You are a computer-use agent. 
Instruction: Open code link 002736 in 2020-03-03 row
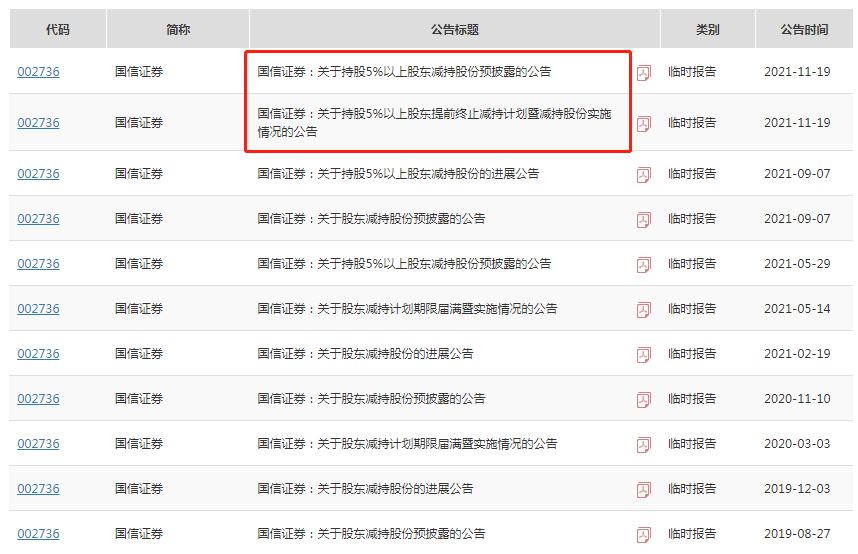pyautogui.click(x=38, y=443)
